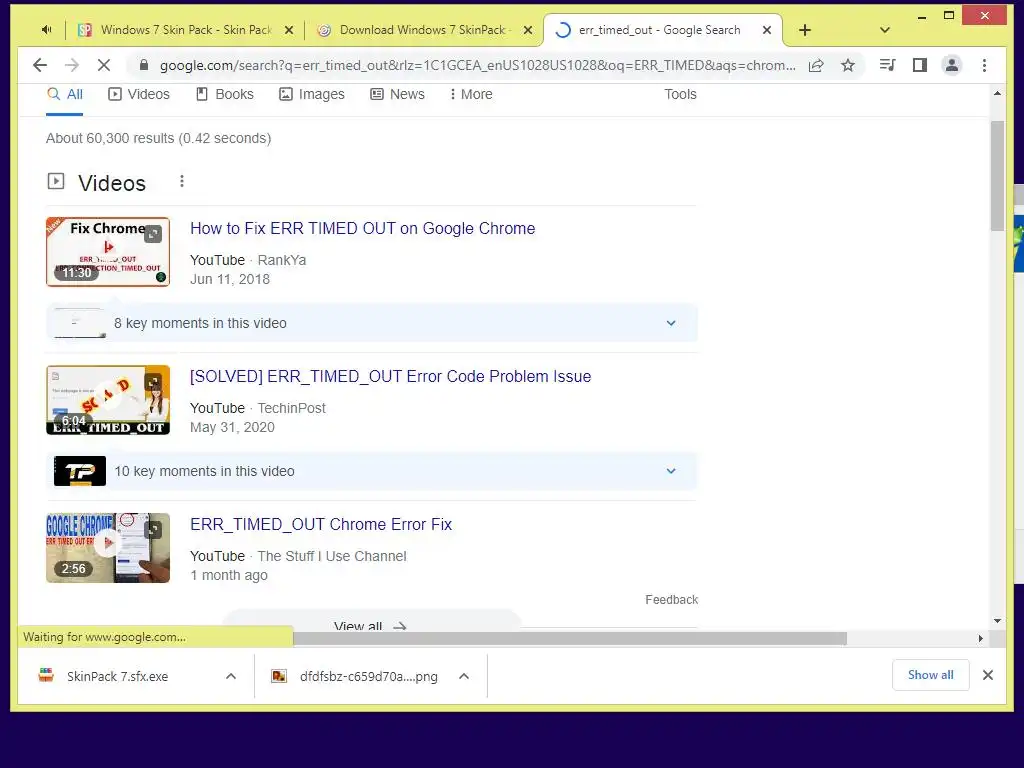This screenshot has width=1024, height=768.
Task: Open [SOLVED] ERR_TIMED_OUT Error Code link
Action: coord(391,377)
